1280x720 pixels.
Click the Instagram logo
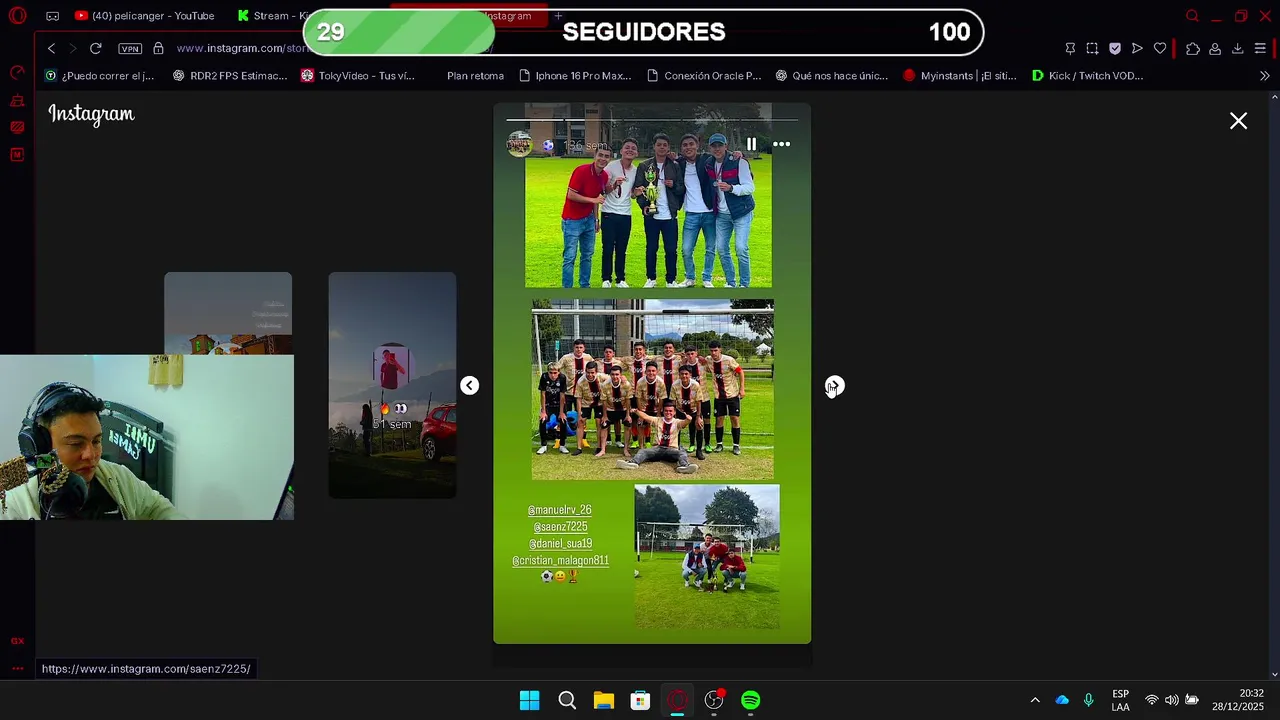click(91, 114)
